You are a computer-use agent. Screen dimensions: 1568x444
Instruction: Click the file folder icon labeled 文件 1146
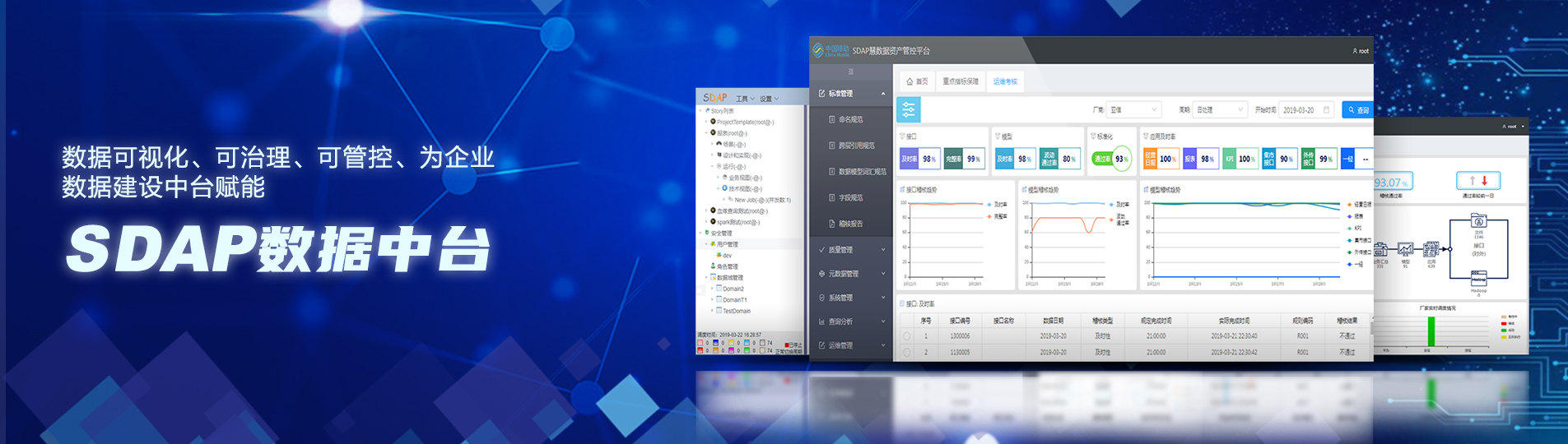[1478, 221]
